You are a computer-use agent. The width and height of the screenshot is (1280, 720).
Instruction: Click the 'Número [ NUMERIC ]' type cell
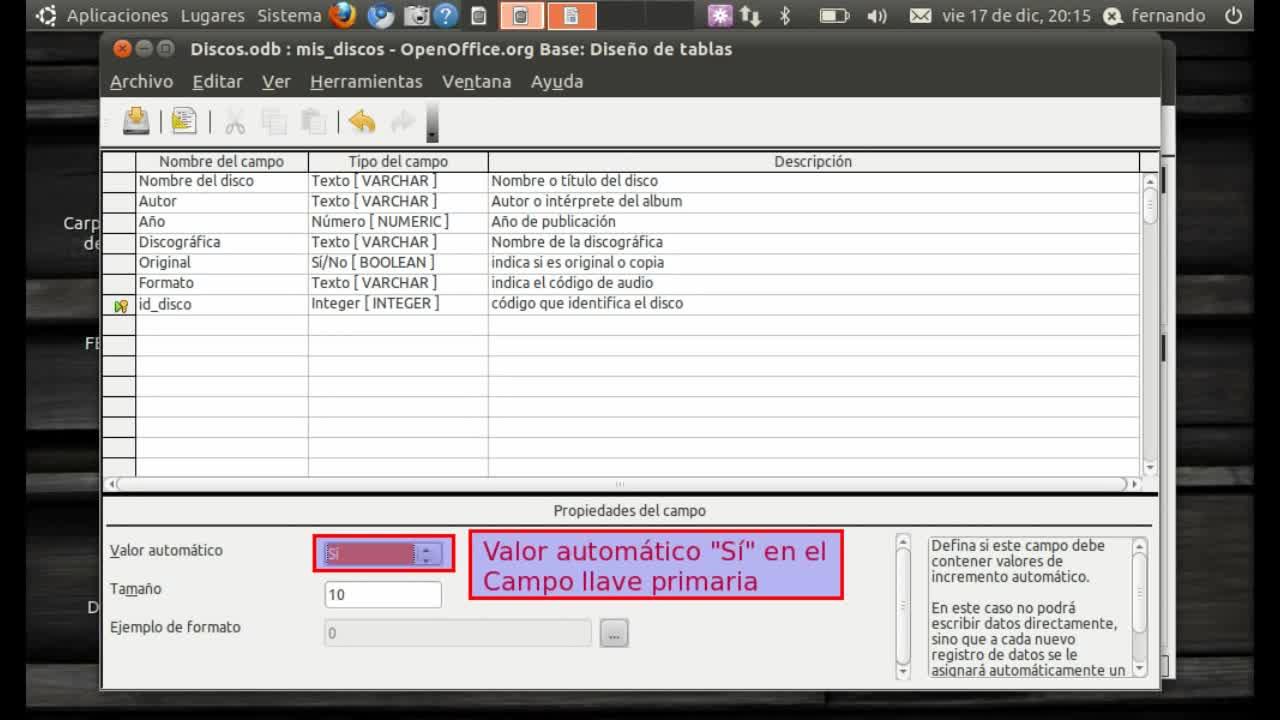pyautogui.click(x=398, y=222)
